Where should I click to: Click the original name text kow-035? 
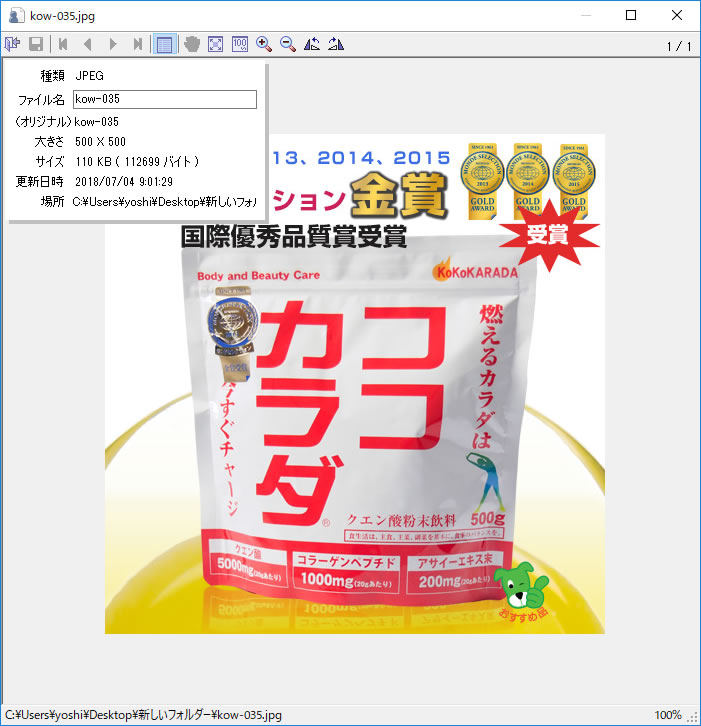(x=96, y=122)
